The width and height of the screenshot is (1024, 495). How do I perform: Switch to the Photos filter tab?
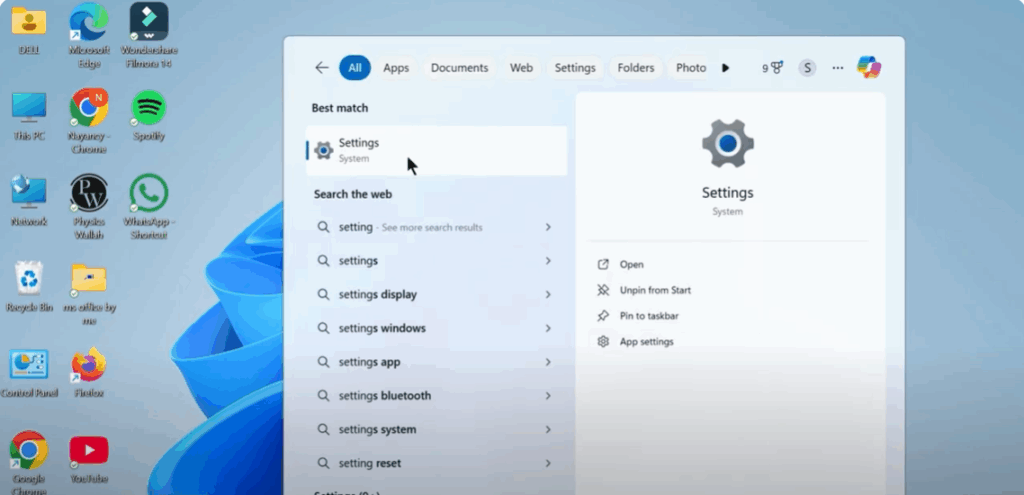pos(690,68)
